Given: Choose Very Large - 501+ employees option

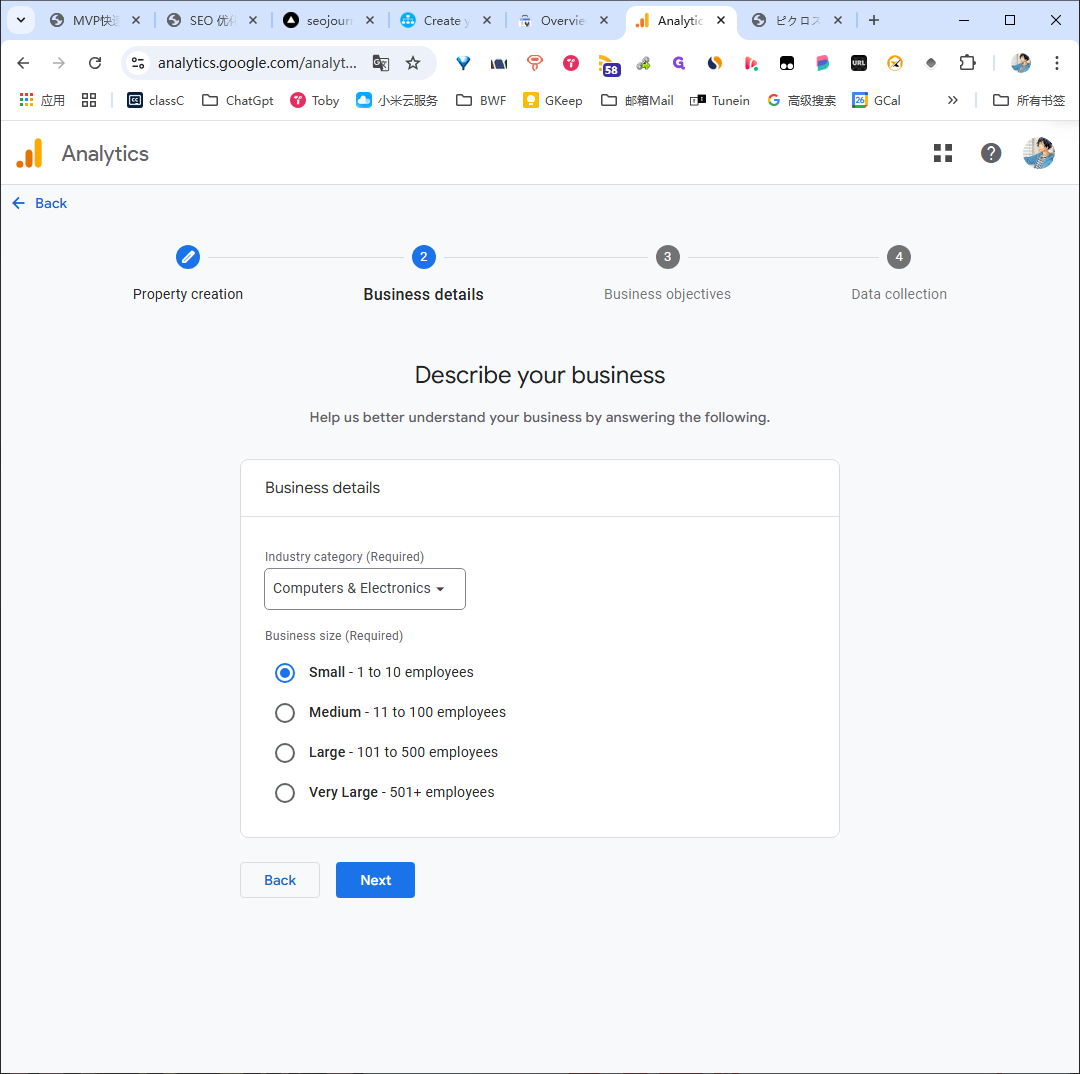Looking at the screenshot, I should pos(384,792).
